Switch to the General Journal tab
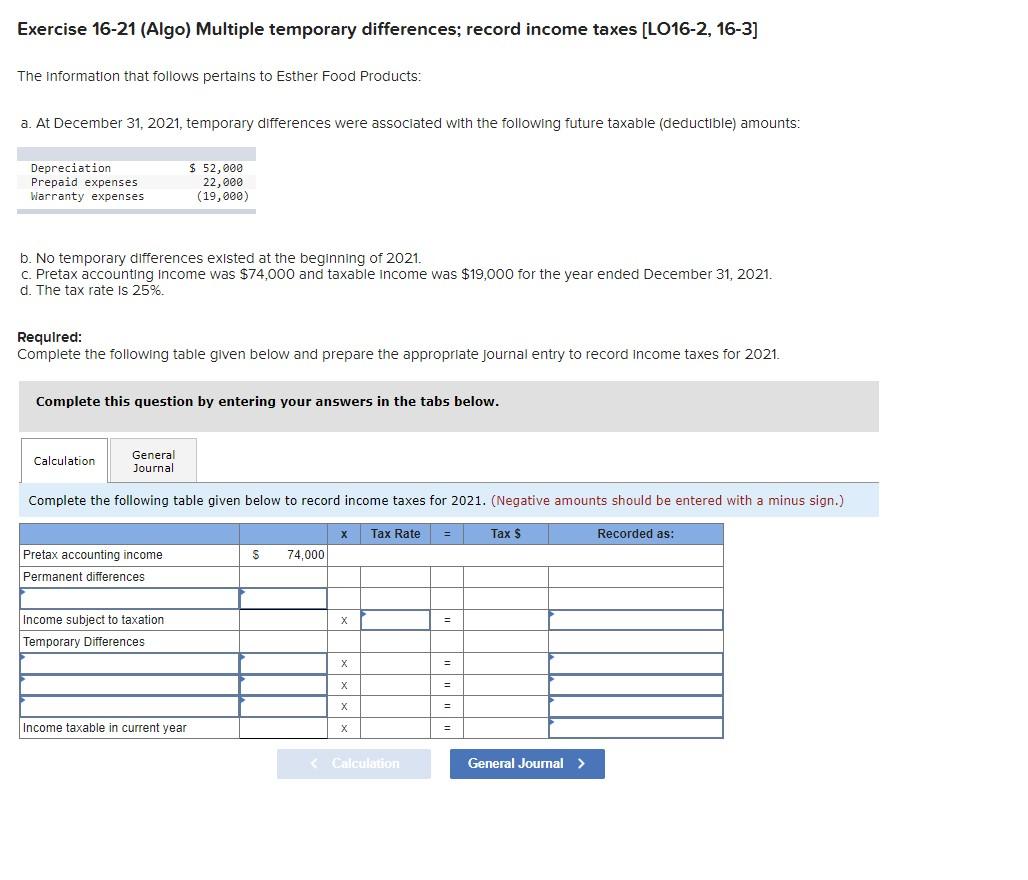This screenshot has height=880, width=1028. [x=152, y=461]
